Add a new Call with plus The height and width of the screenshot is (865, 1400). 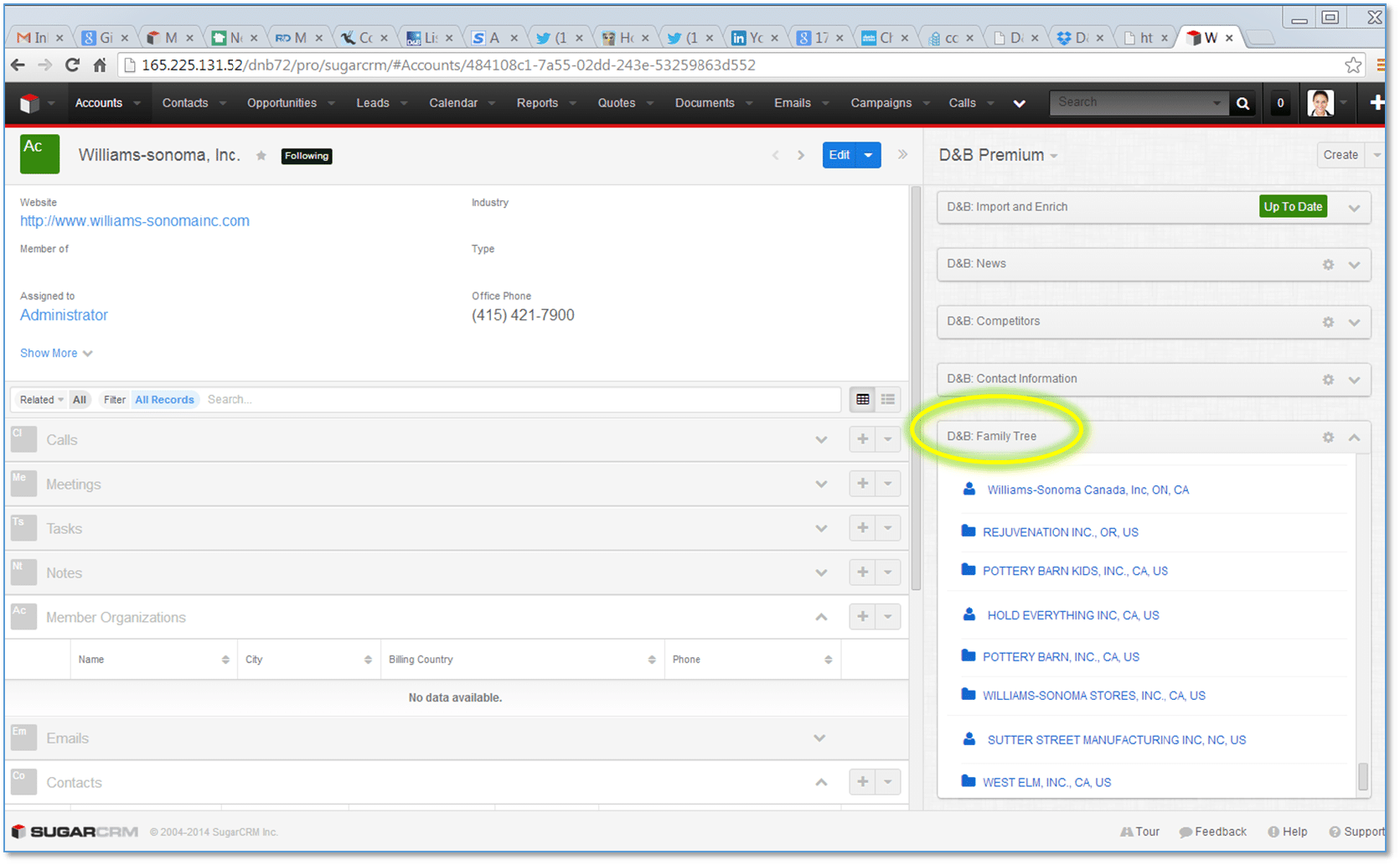(x=862, y=439)
